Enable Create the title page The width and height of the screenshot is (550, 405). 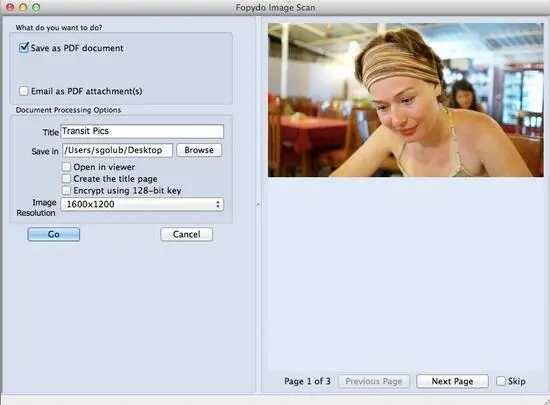[66, 178]
